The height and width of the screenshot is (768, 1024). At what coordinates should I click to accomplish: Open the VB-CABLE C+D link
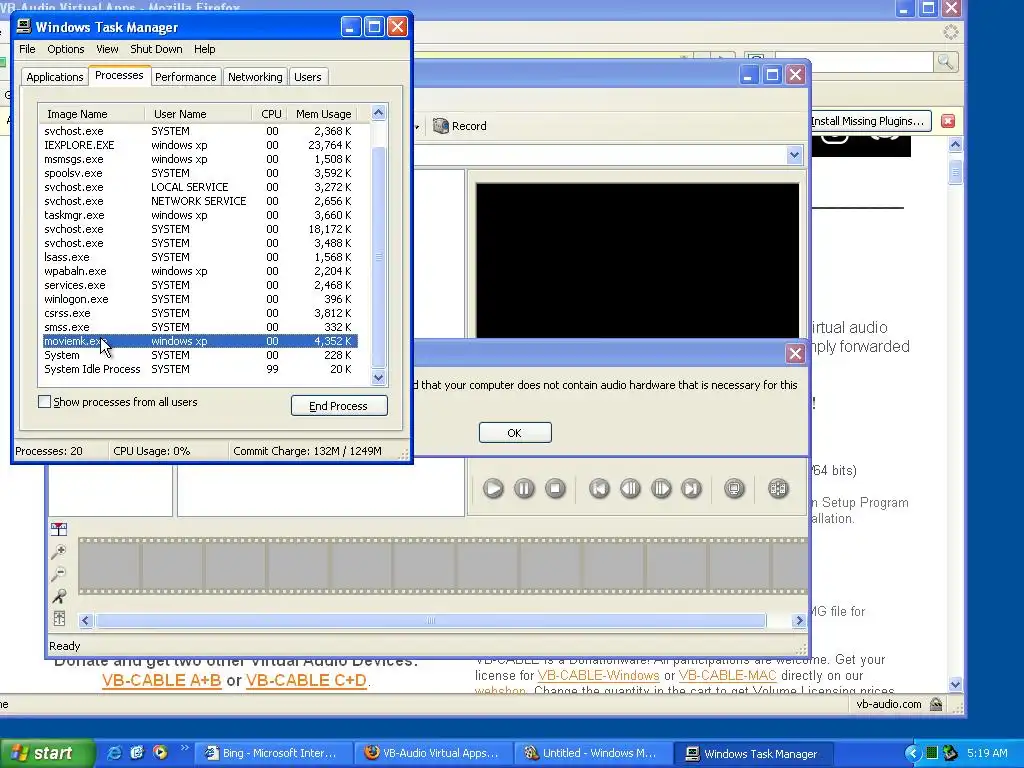306,680
